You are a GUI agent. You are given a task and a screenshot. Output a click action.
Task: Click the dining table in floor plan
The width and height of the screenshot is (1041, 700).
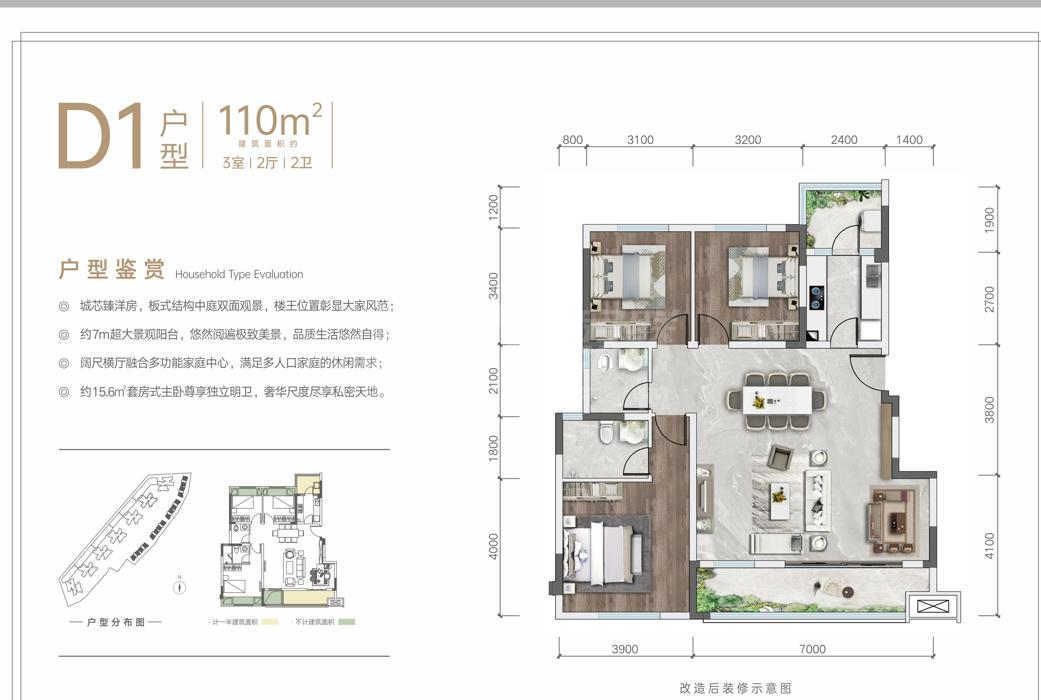[x=777, y=400]
